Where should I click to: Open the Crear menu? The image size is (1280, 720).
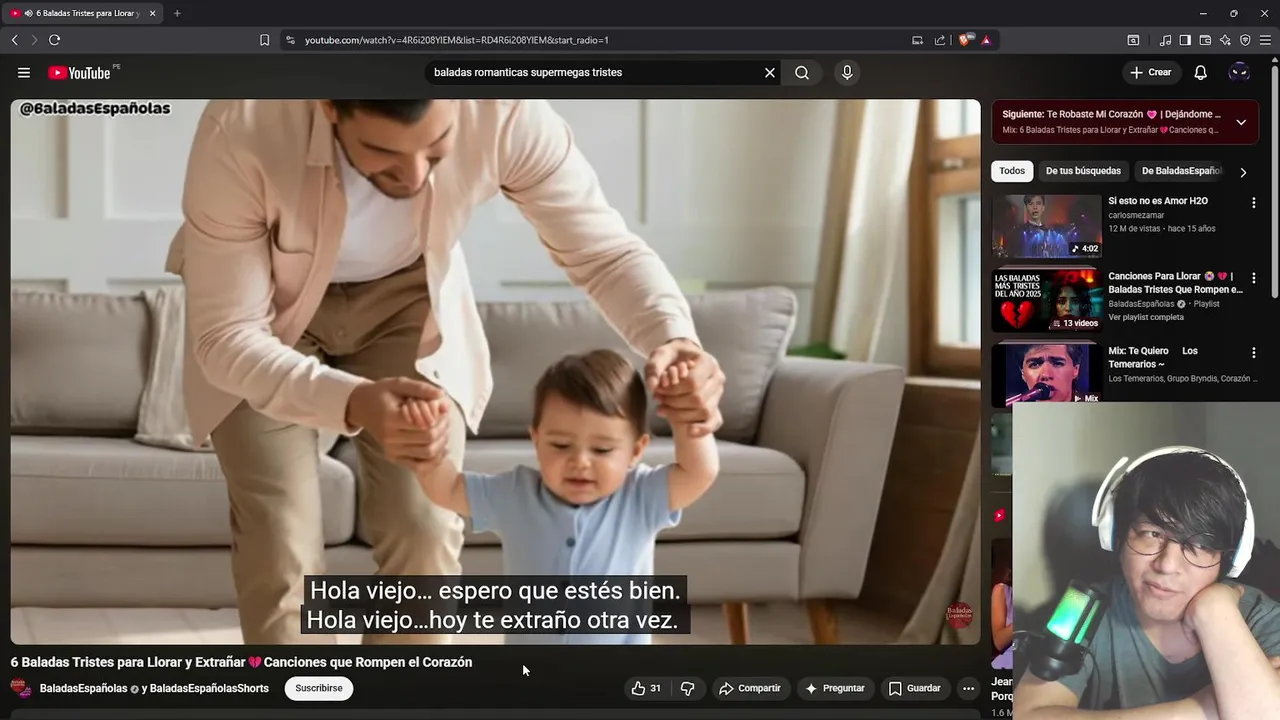tap(1151, 73)
